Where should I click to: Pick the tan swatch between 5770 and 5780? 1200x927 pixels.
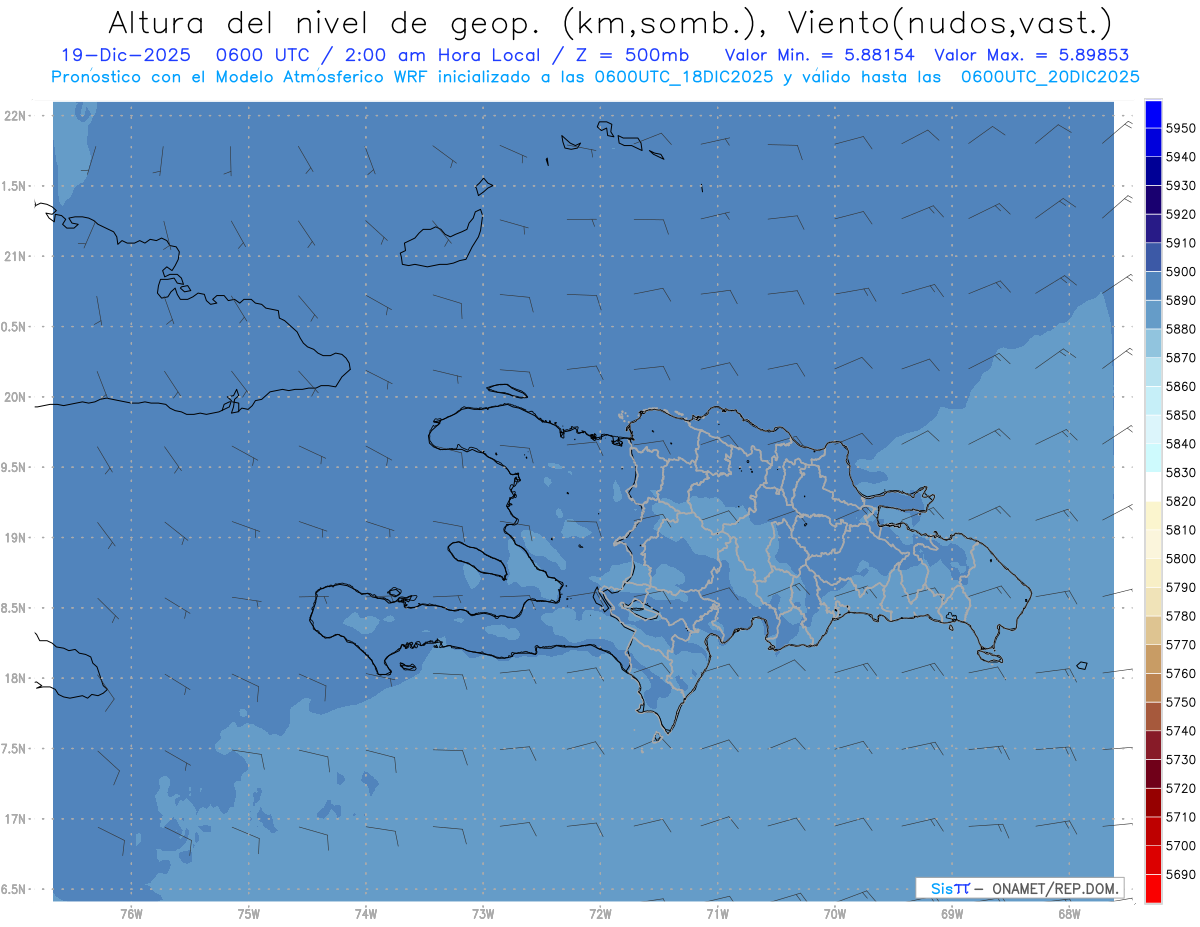click(1152, 630)
